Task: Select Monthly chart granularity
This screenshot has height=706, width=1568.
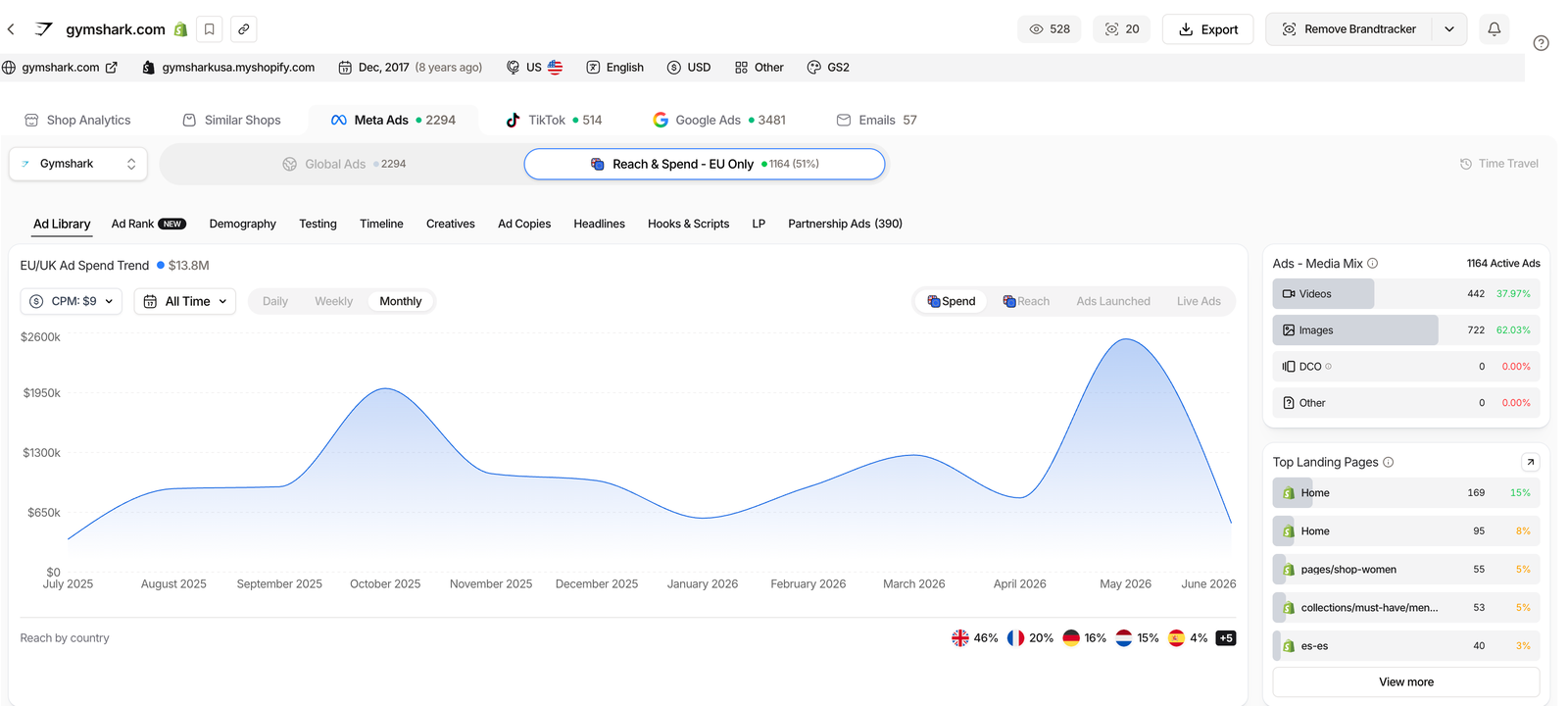Action: [x=400, y=302]
